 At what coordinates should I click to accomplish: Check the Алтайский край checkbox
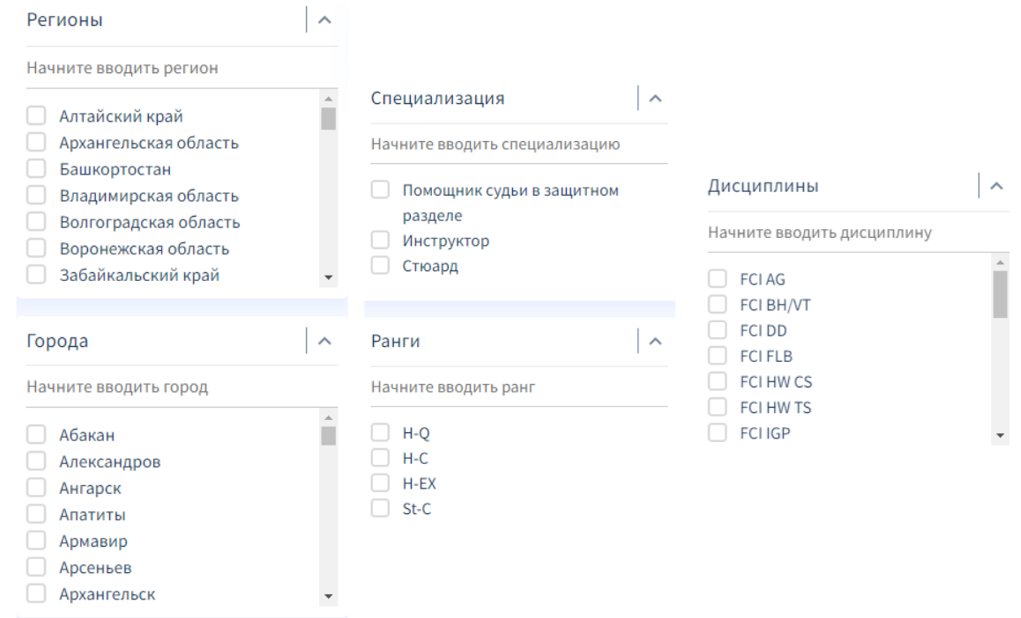pyautogui.click(x=37, y=117)
